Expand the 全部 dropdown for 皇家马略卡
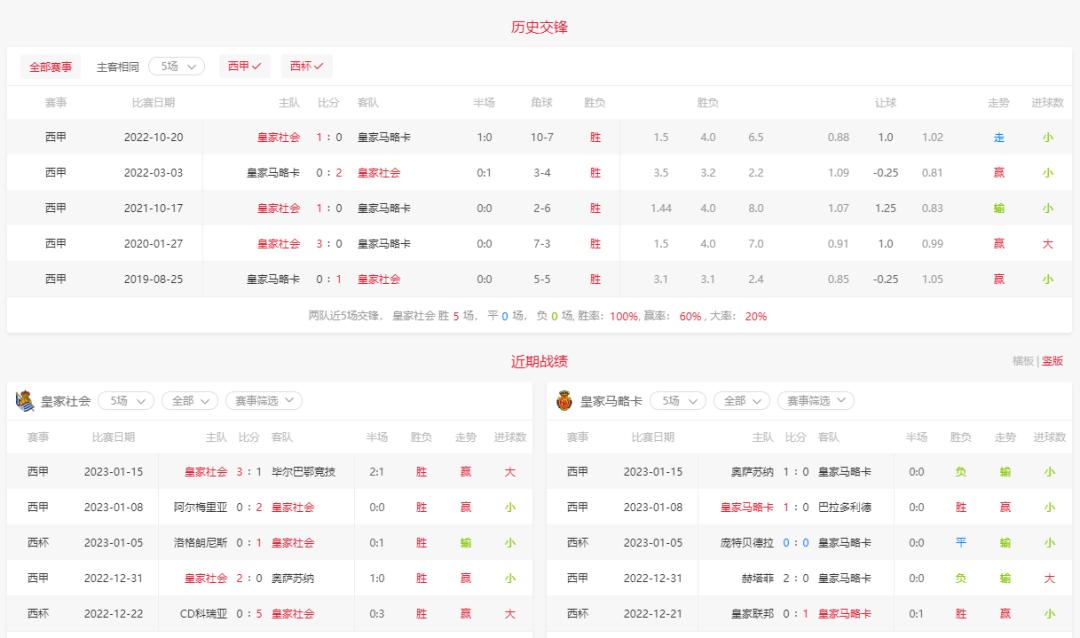This screenshot has width=1080, height=638. point(740,400)
